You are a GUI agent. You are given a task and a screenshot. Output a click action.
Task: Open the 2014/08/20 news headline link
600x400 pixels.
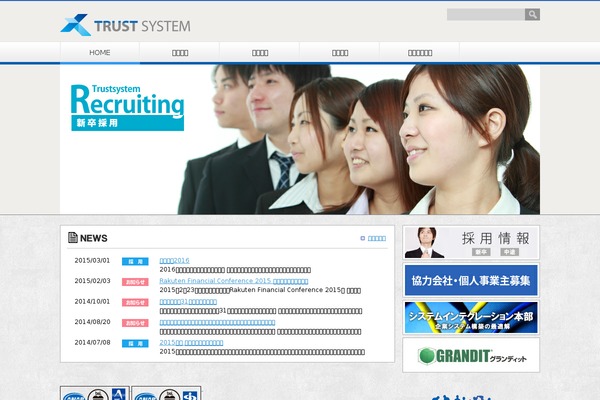217,322
